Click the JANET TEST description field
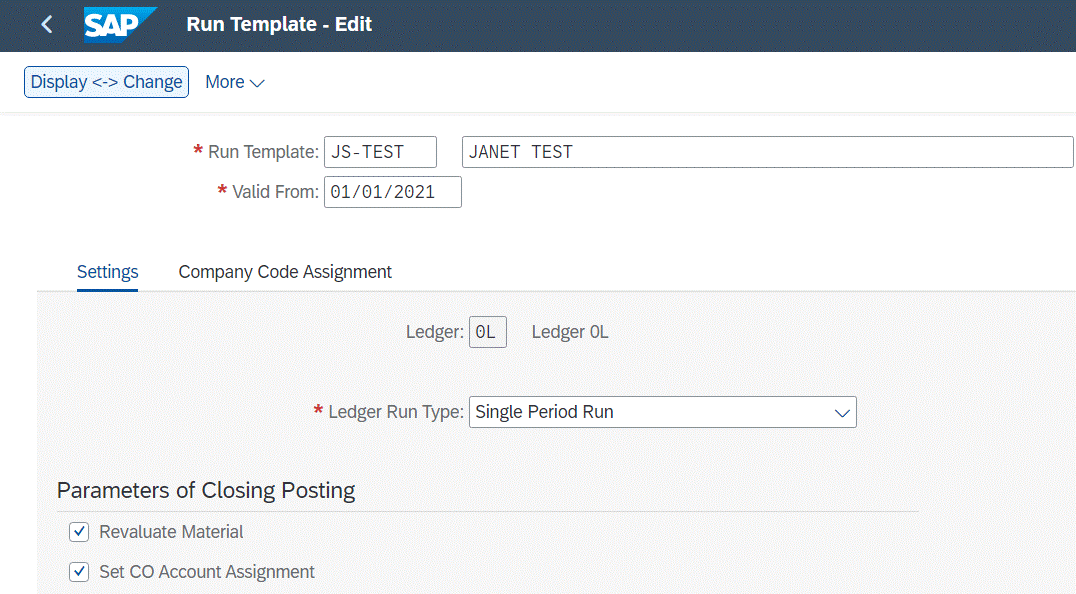Viewport: 1076px width, 594px height. click(x=766, y=151)
